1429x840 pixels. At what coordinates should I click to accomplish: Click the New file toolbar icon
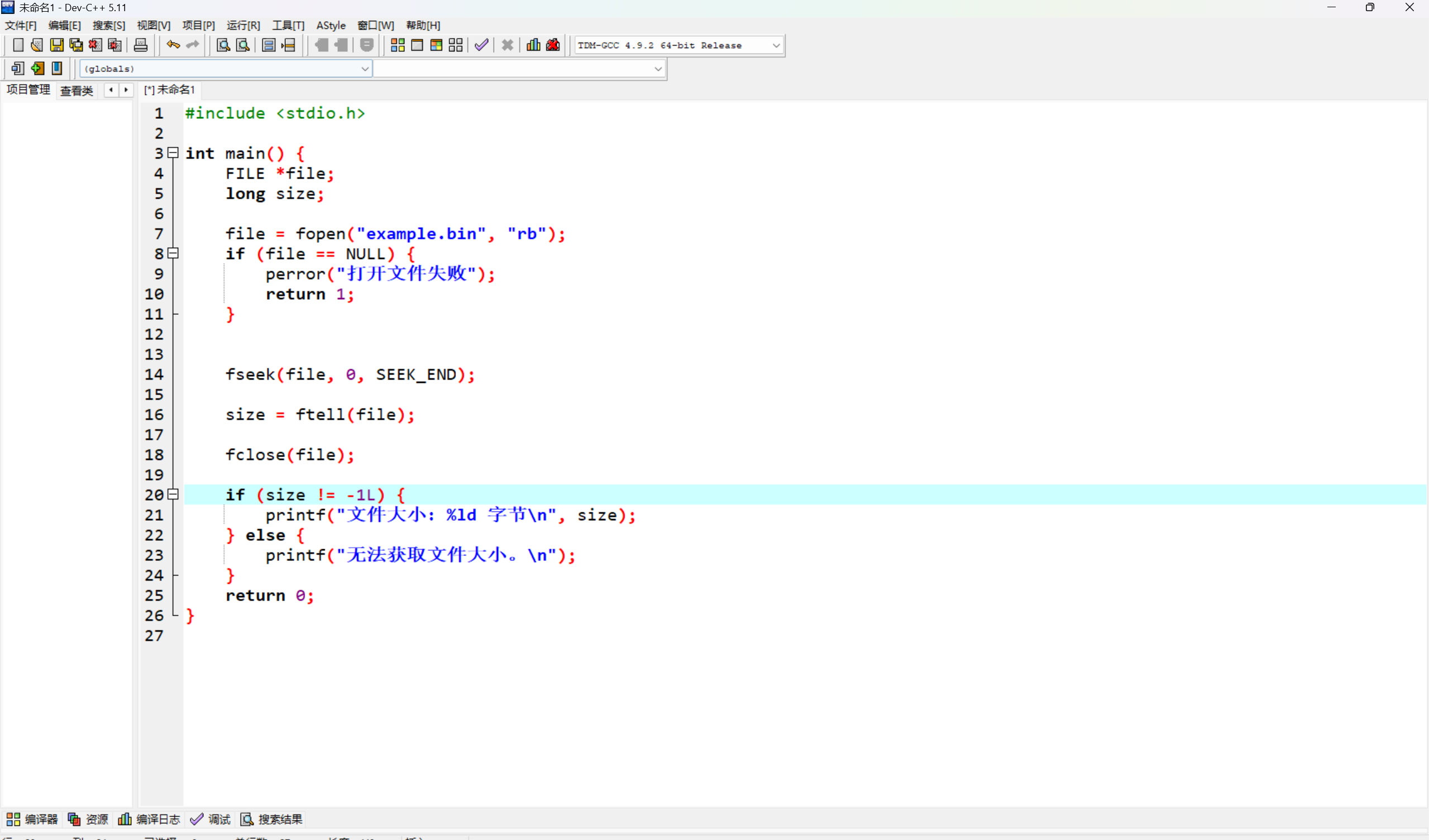click(17, 45)
